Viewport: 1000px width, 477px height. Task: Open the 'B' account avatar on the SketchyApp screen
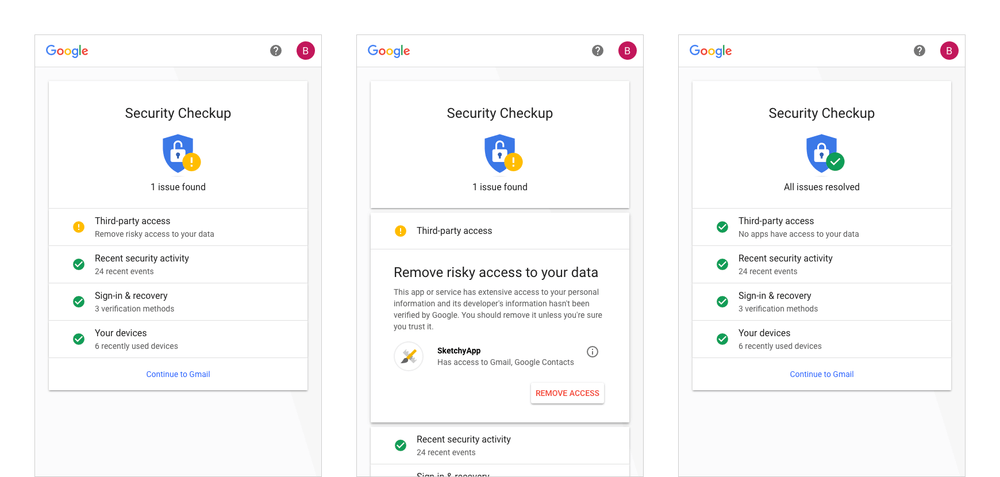[627, 51]
